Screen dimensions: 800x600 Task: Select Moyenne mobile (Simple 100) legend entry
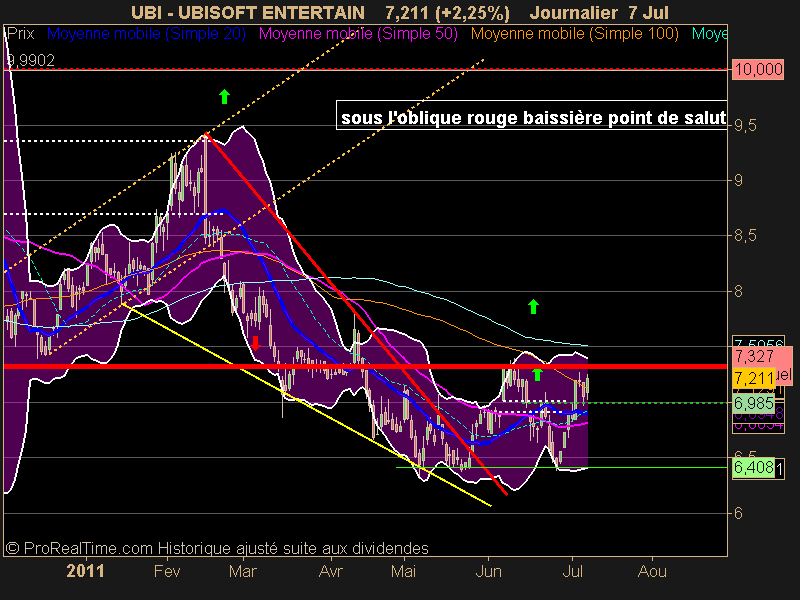574,34
